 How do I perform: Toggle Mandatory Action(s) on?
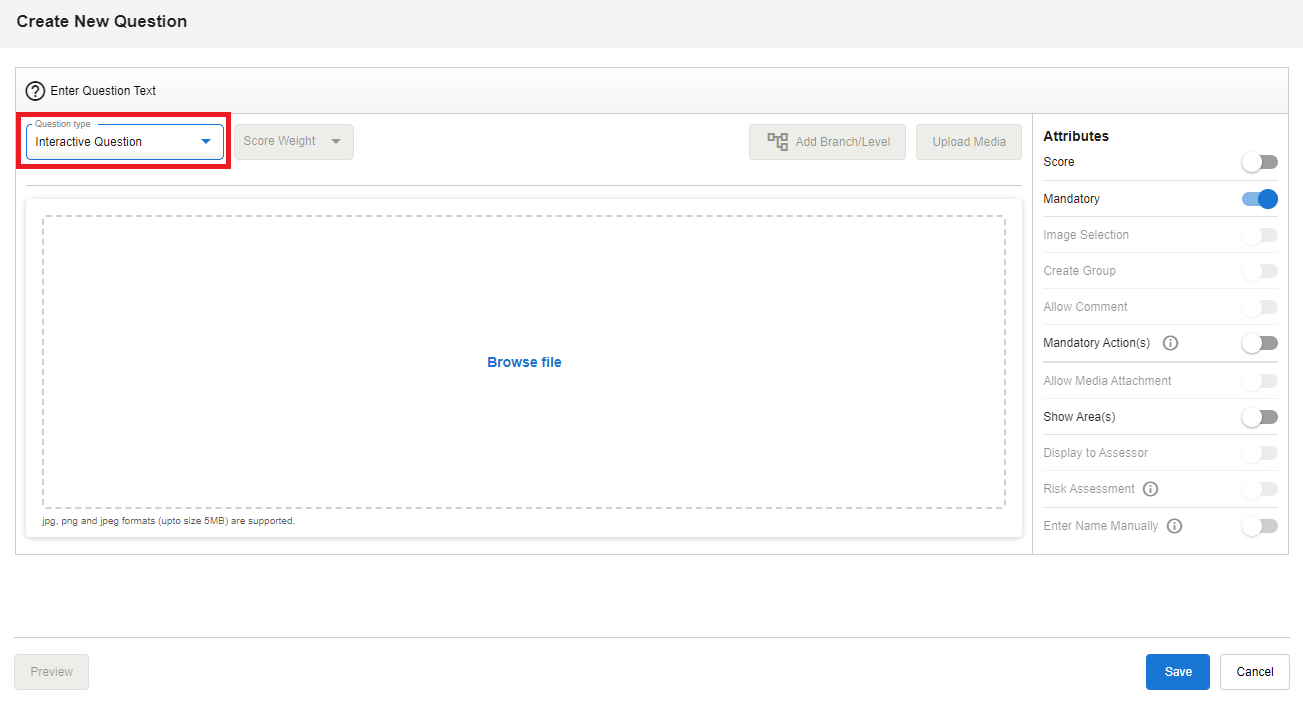pyautogui.click(x=1259, y=343)
